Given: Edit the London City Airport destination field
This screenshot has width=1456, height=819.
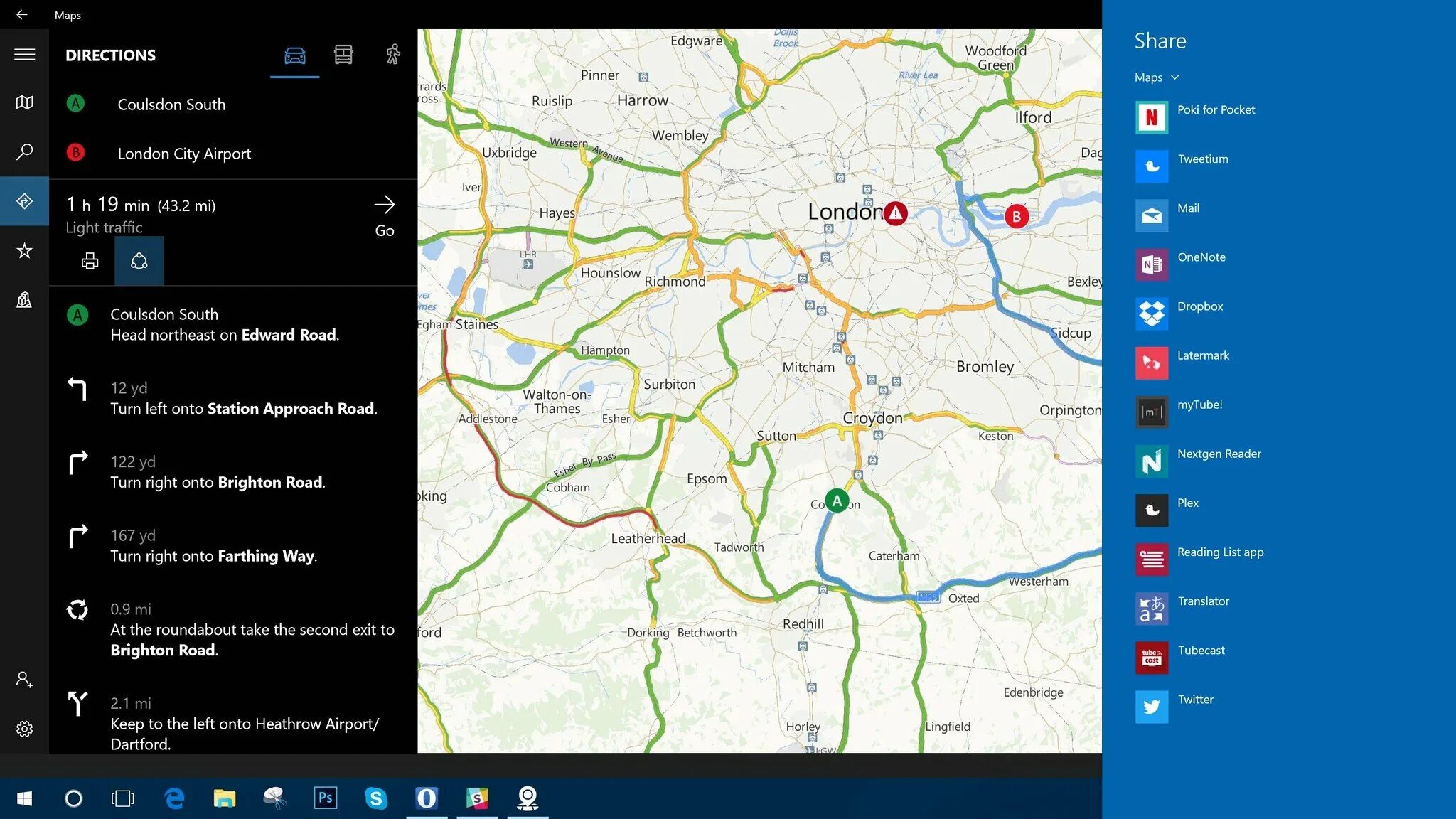Looking at the screenshot, I should point(184,154).
